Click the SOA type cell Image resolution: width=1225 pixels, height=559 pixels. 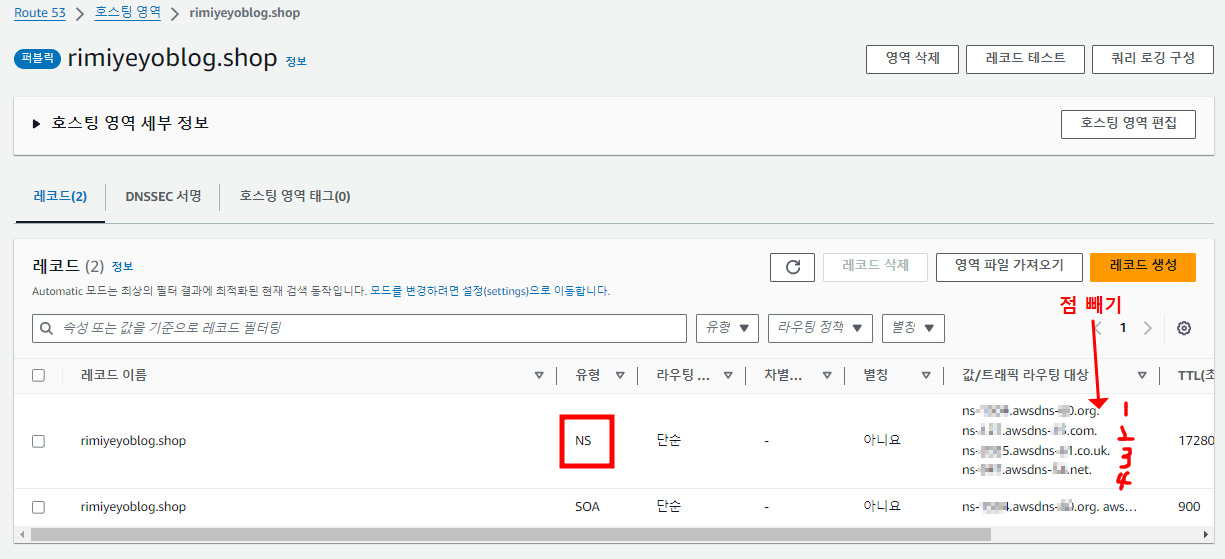(588, 507)
